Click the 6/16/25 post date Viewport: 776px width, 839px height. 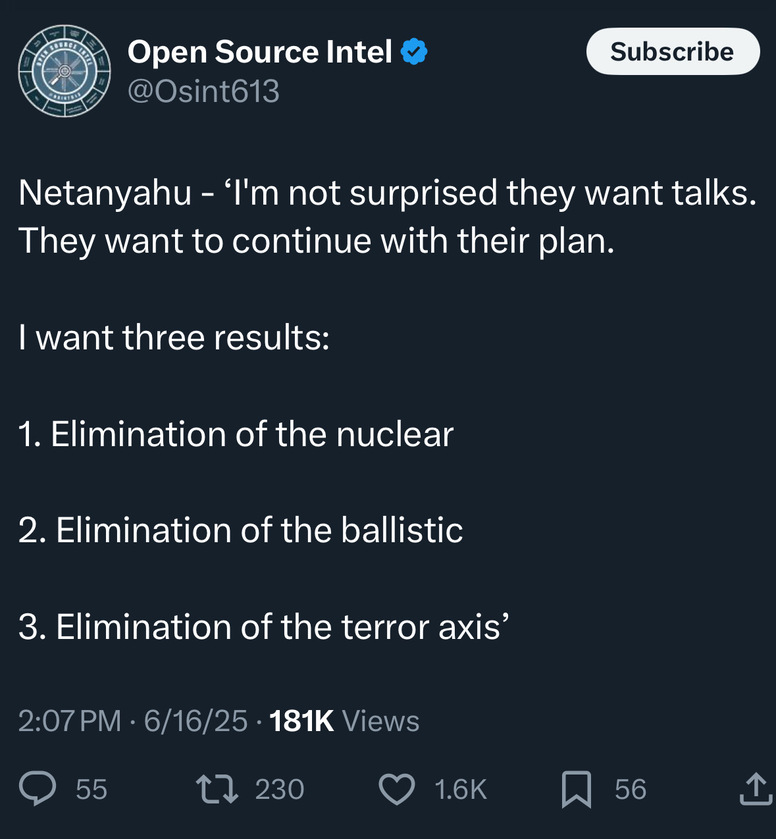(195, 721)
